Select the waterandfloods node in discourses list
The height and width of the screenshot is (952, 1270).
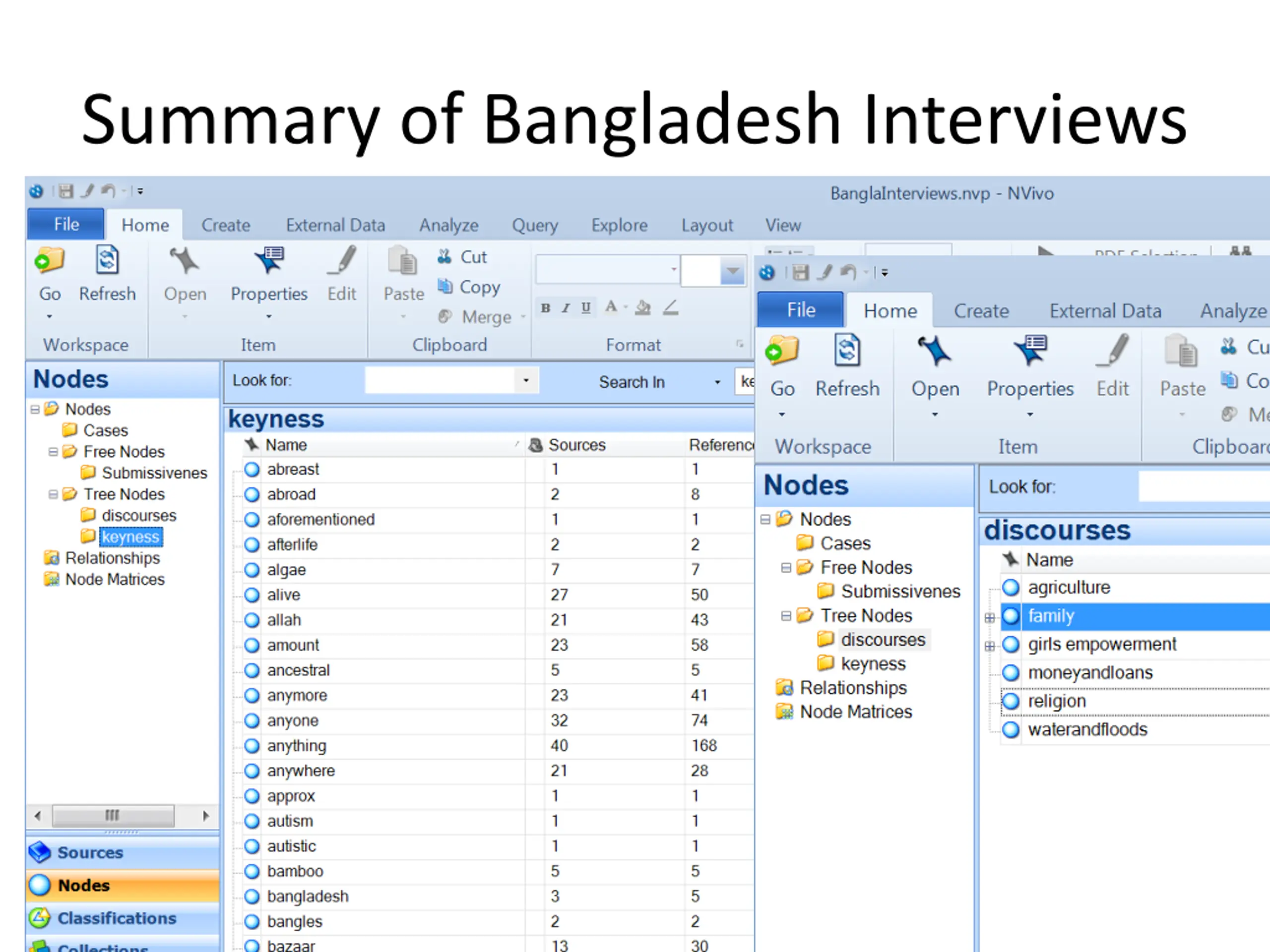point(1087,730)
